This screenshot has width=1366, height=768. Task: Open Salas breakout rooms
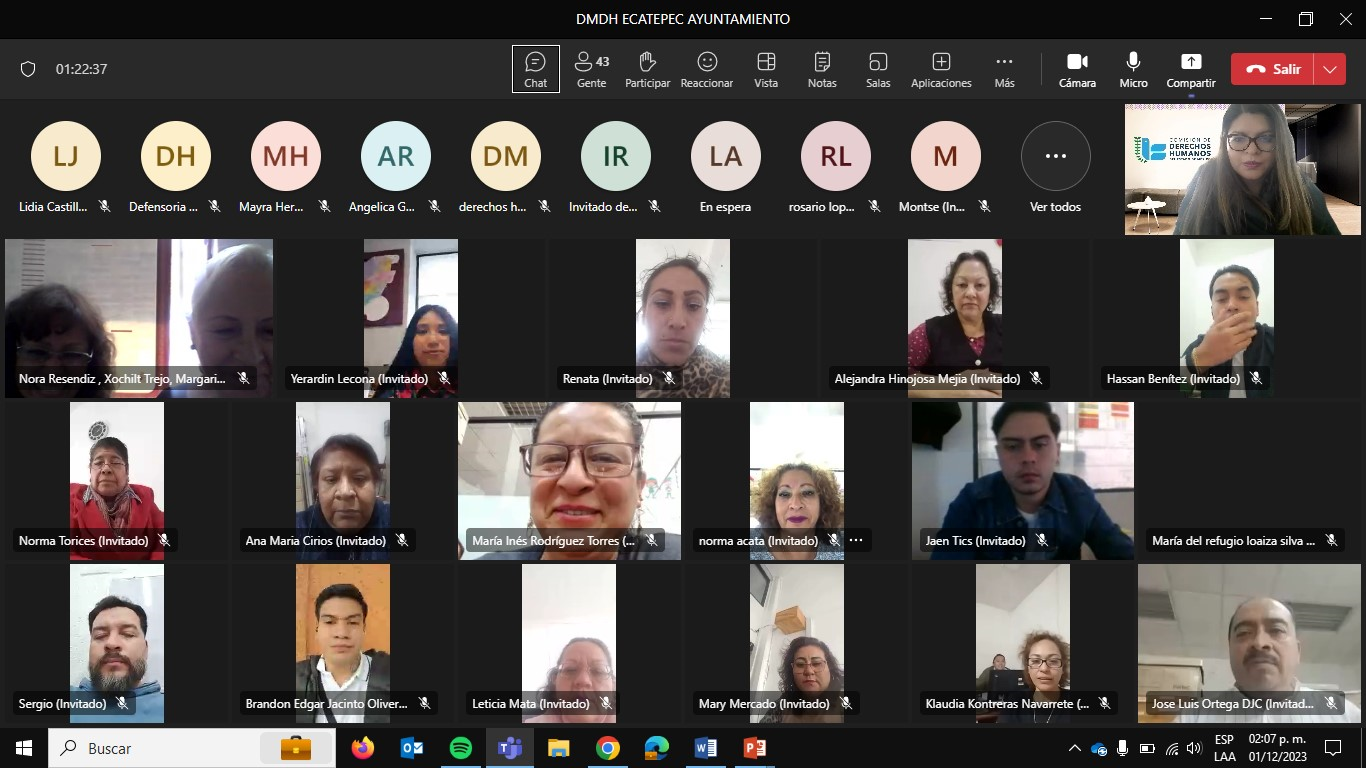click(x=878, y=69)
